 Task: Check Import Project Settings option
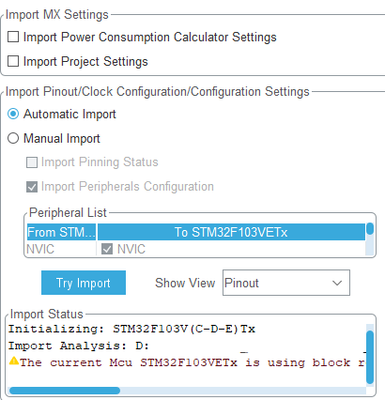13,61
